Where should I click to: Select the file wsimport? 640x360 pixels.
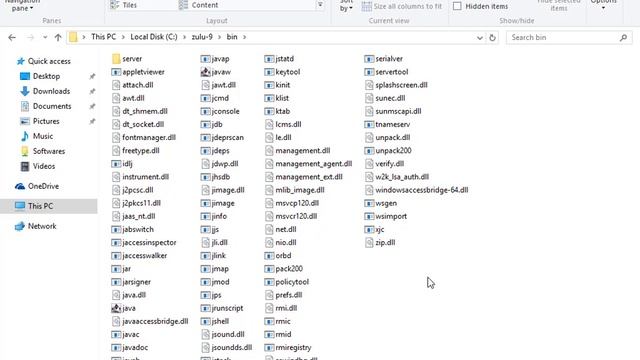point(386,216)
